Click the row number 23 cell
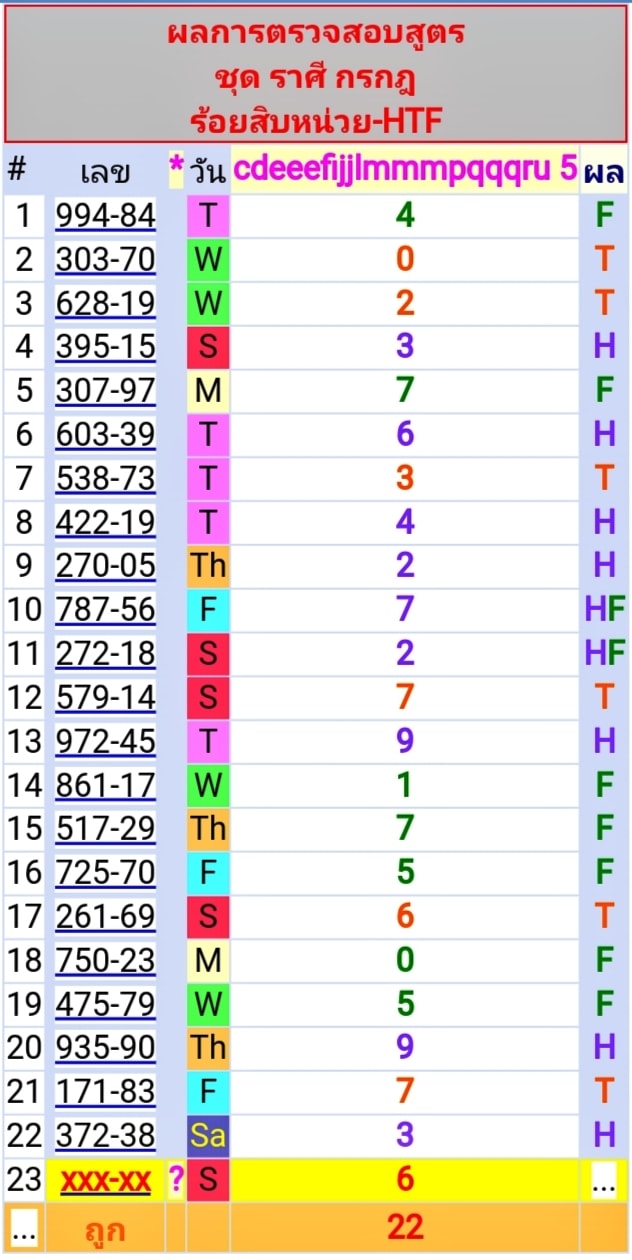This screenshot has height=1260, width=632. [24, 1180]
